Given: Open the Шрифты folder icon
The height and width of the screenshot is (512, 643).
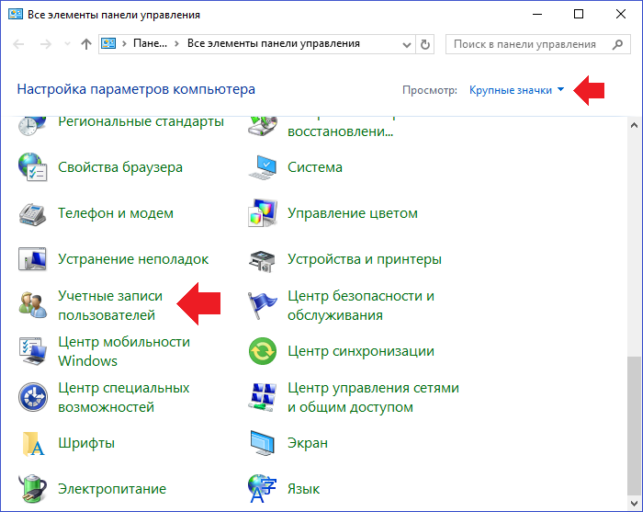Looking at the screenshot, I should [33, 444].
